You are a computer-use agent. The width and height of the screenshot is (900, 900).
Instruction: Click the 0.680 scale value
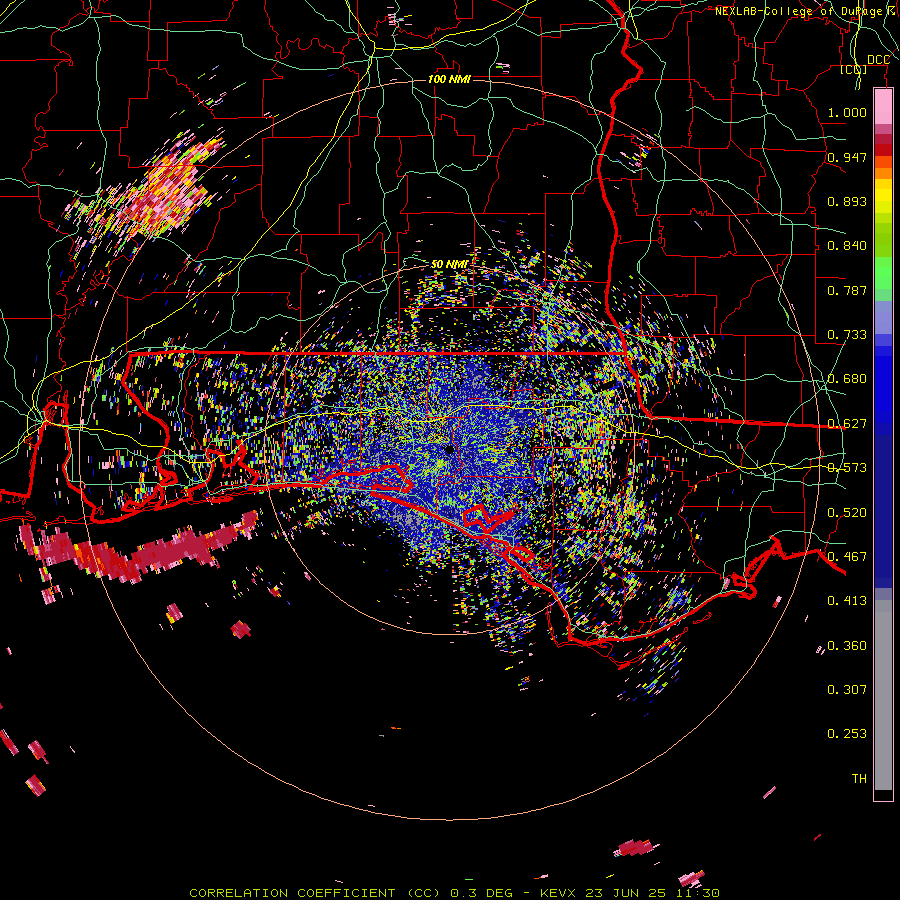click(x=847, y=379)
